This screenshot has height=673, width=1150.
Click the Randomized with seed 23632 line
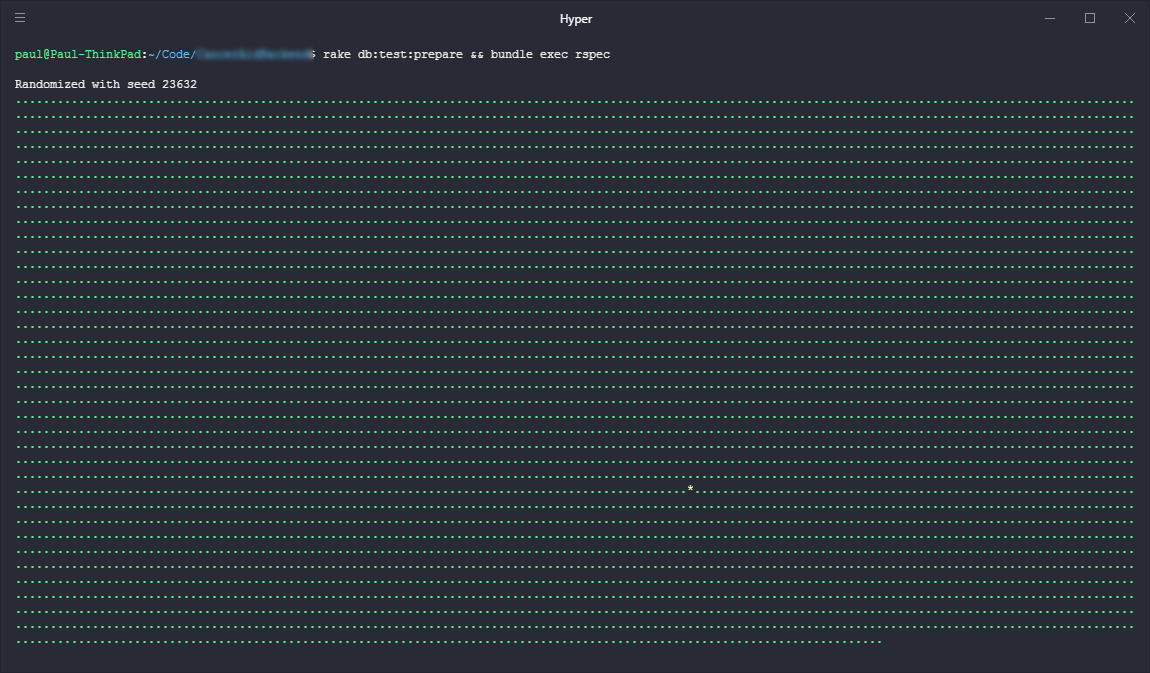coord(105,84)
